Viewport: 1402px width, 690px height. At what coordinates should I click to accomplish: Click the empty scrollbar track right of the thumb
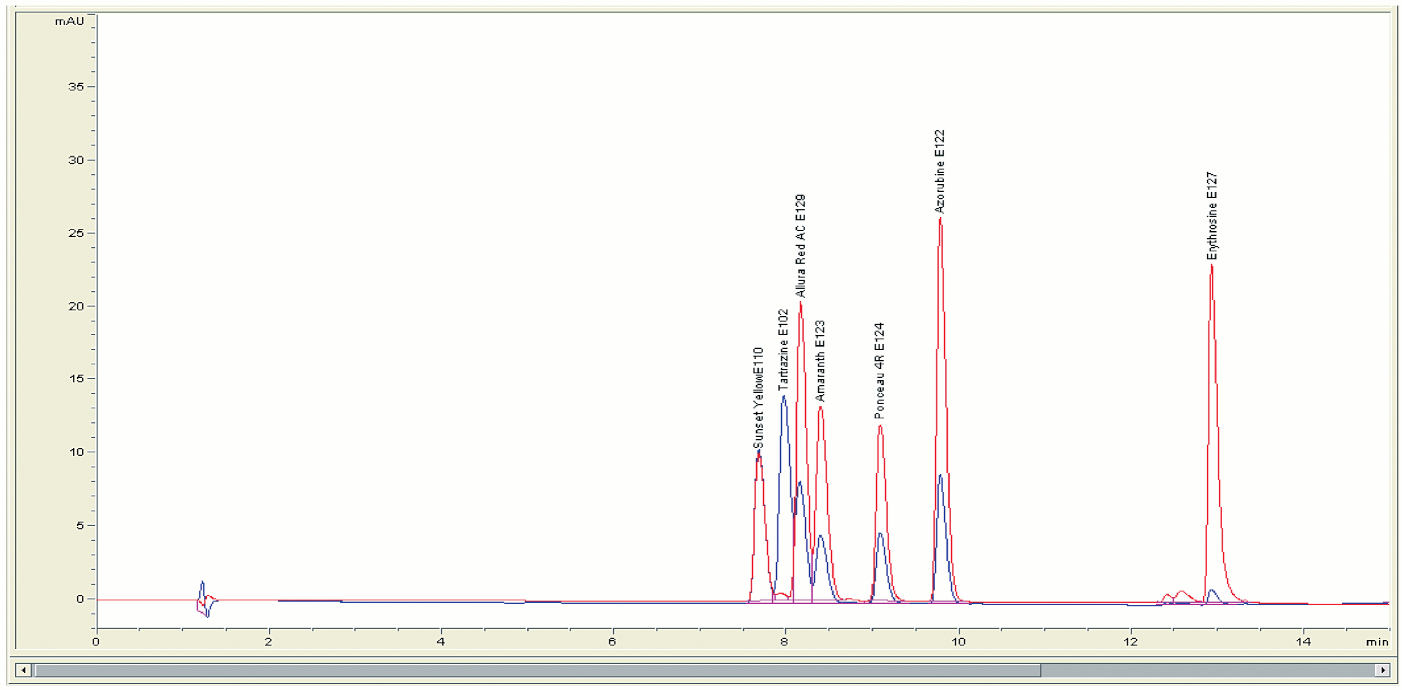coord(1207,669)
